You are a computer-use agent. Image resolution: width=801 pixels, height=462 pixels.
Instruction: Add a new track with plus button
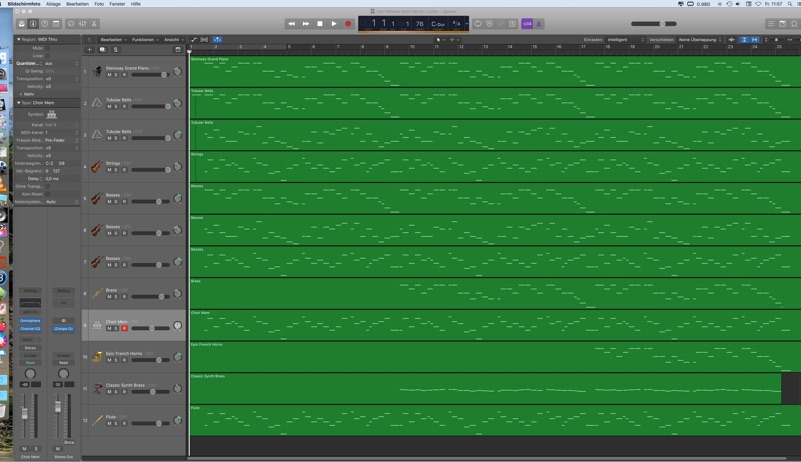(x=89, y=50)
